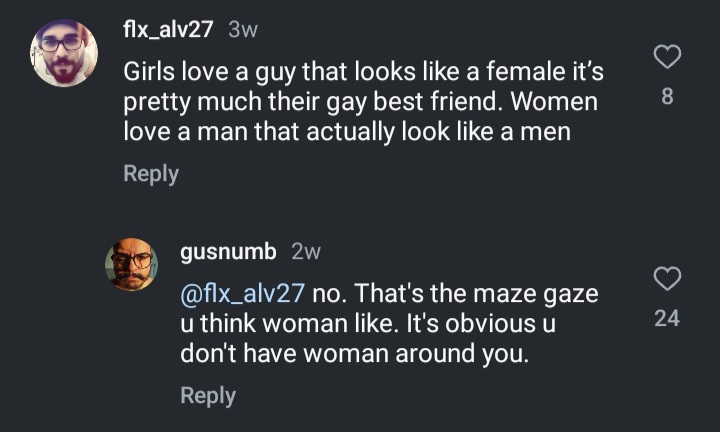Open gusnumb's profile avatar
This screenshot has width=720, height=432.
click(131, 264)
